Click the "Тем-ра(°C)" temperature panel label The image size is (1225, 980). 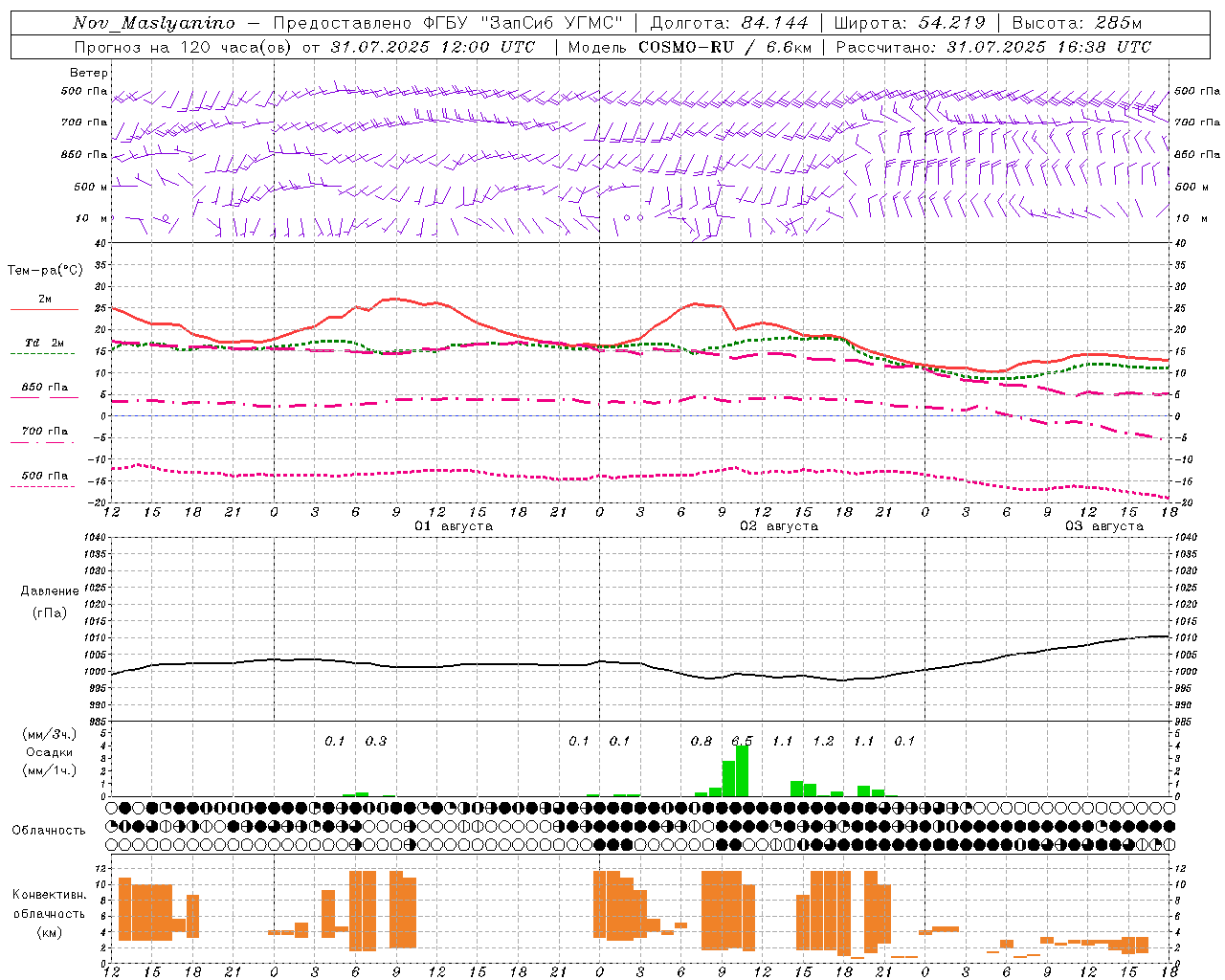click(x=45, y=271)
